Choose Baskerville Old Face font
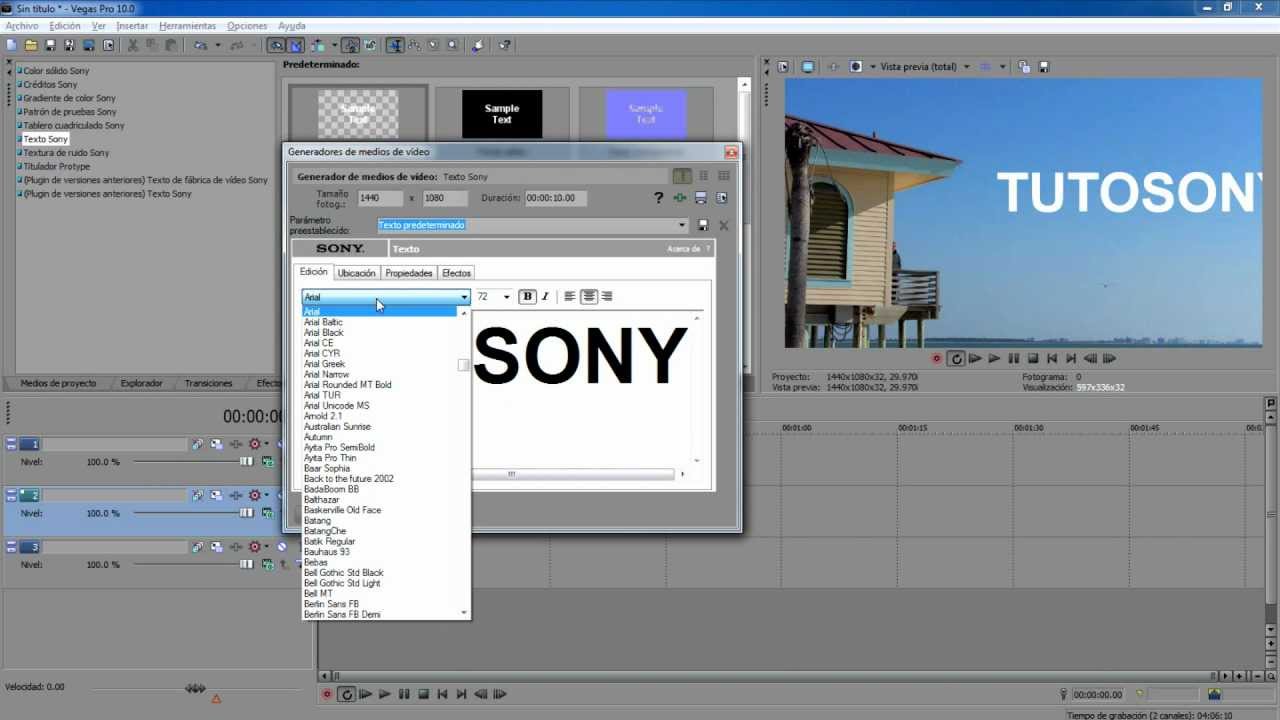The width and height of the screenshot is (1280, 720). click(342, 510)
